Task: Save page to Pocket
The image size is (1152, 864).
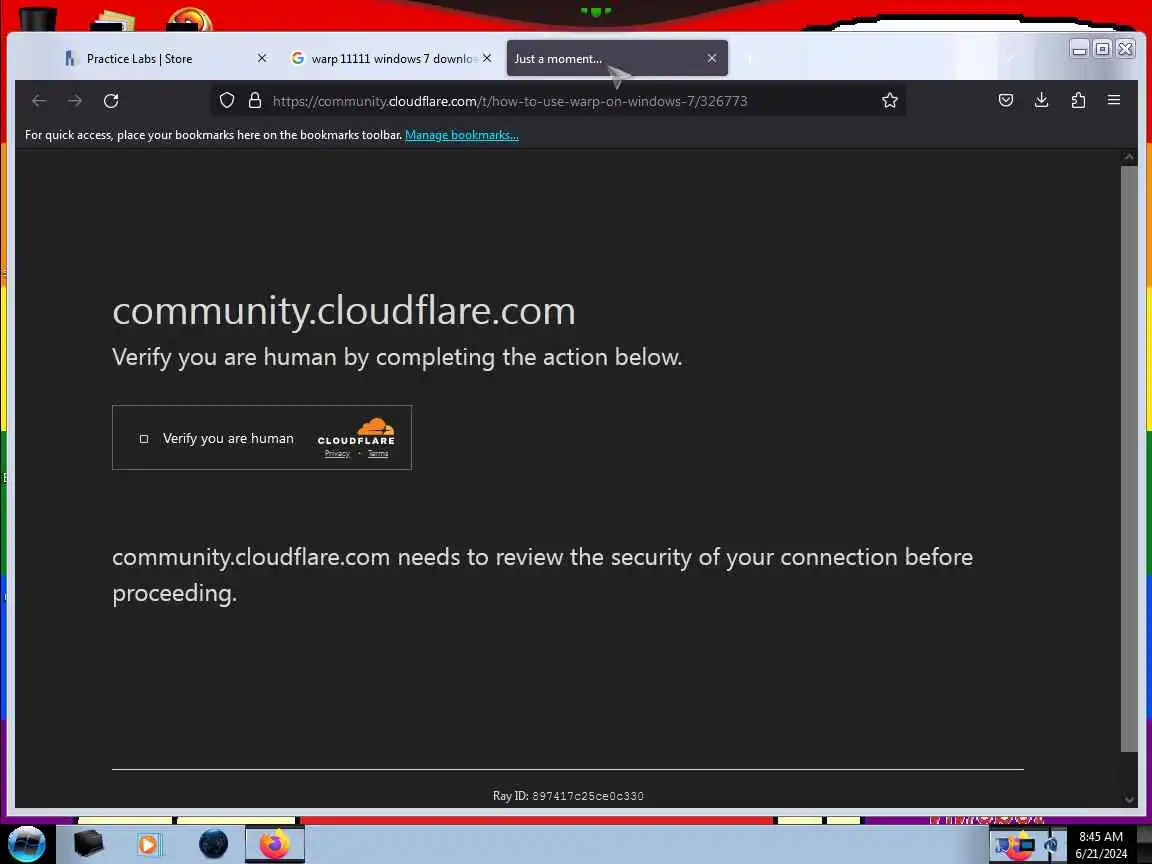Action: pos(1006,100)
